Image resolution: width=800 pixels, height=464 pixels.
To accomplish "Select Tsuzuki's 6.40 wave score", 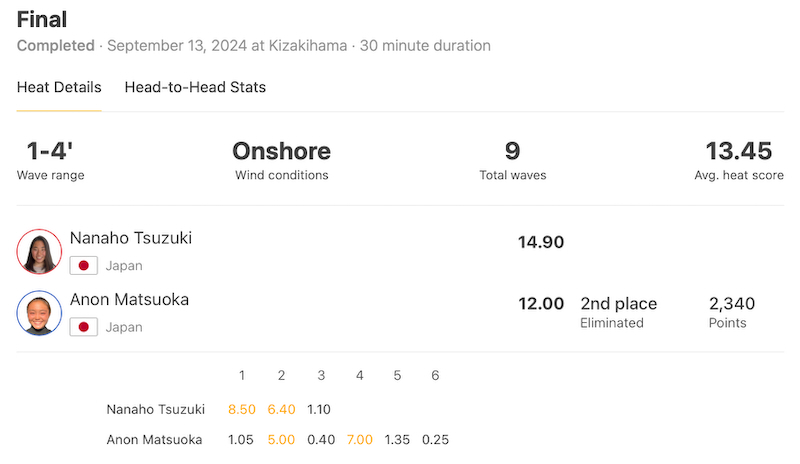I will pyautogui.click(x=282, y=409).
